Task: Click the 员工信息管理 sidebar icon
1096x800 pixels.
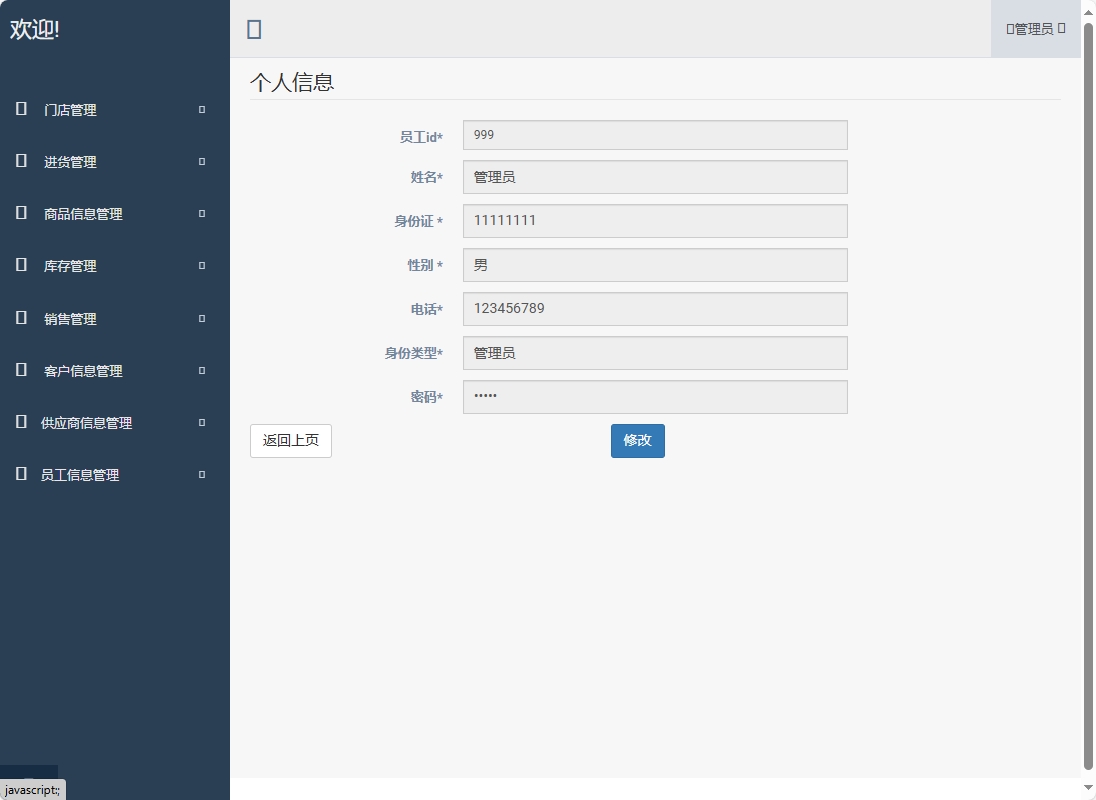Action: click(21, 474)
